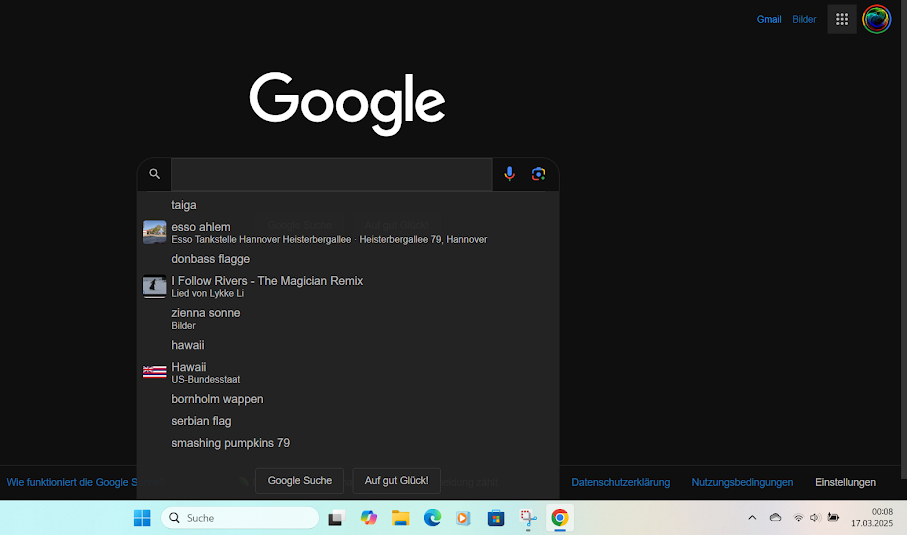Launch Copilot from the taskbar
This screenshot has height=535, width=907.
point(368,518)
